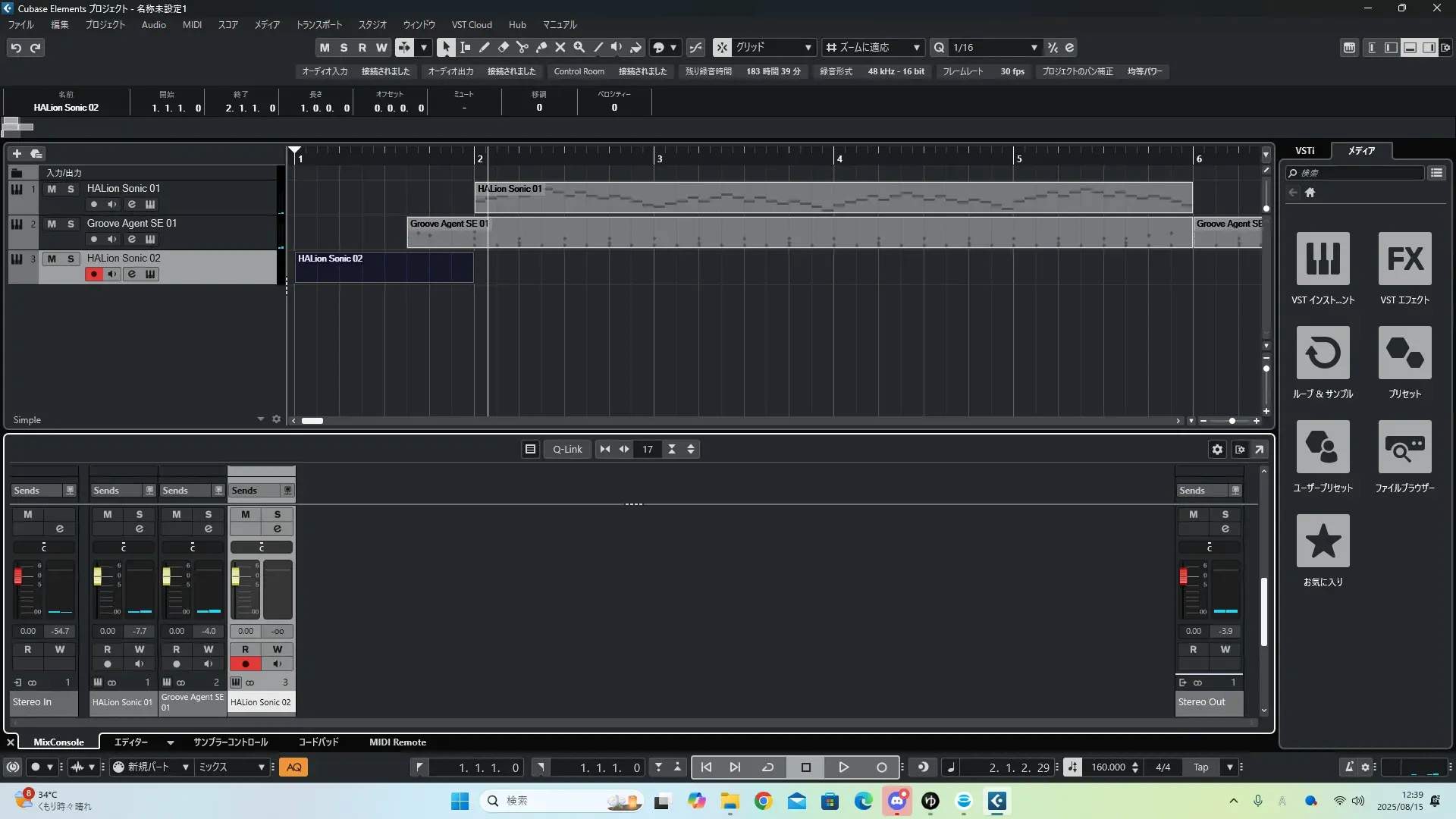The width and height of the screenshot is (1456, 819).
Task: Select the Erase tool
Action: pyautogui.click(x=503, y=47)
